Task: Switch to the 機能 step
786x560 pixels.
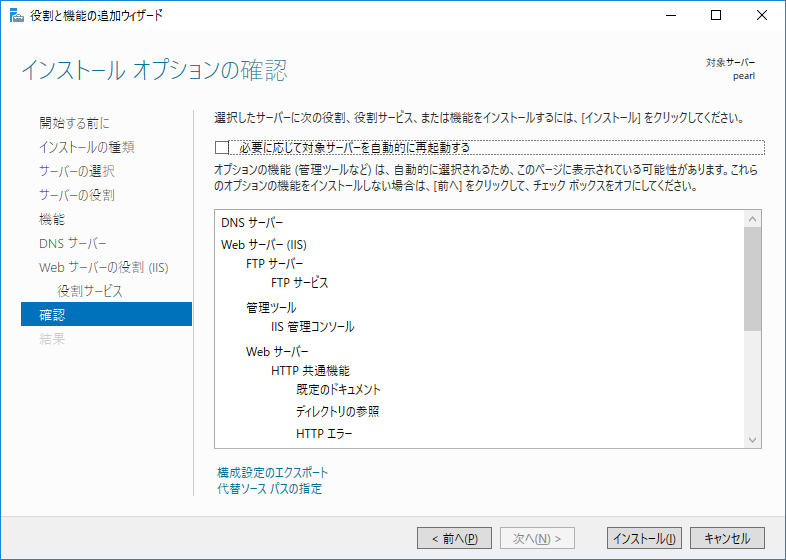Action: click(52, 219)
